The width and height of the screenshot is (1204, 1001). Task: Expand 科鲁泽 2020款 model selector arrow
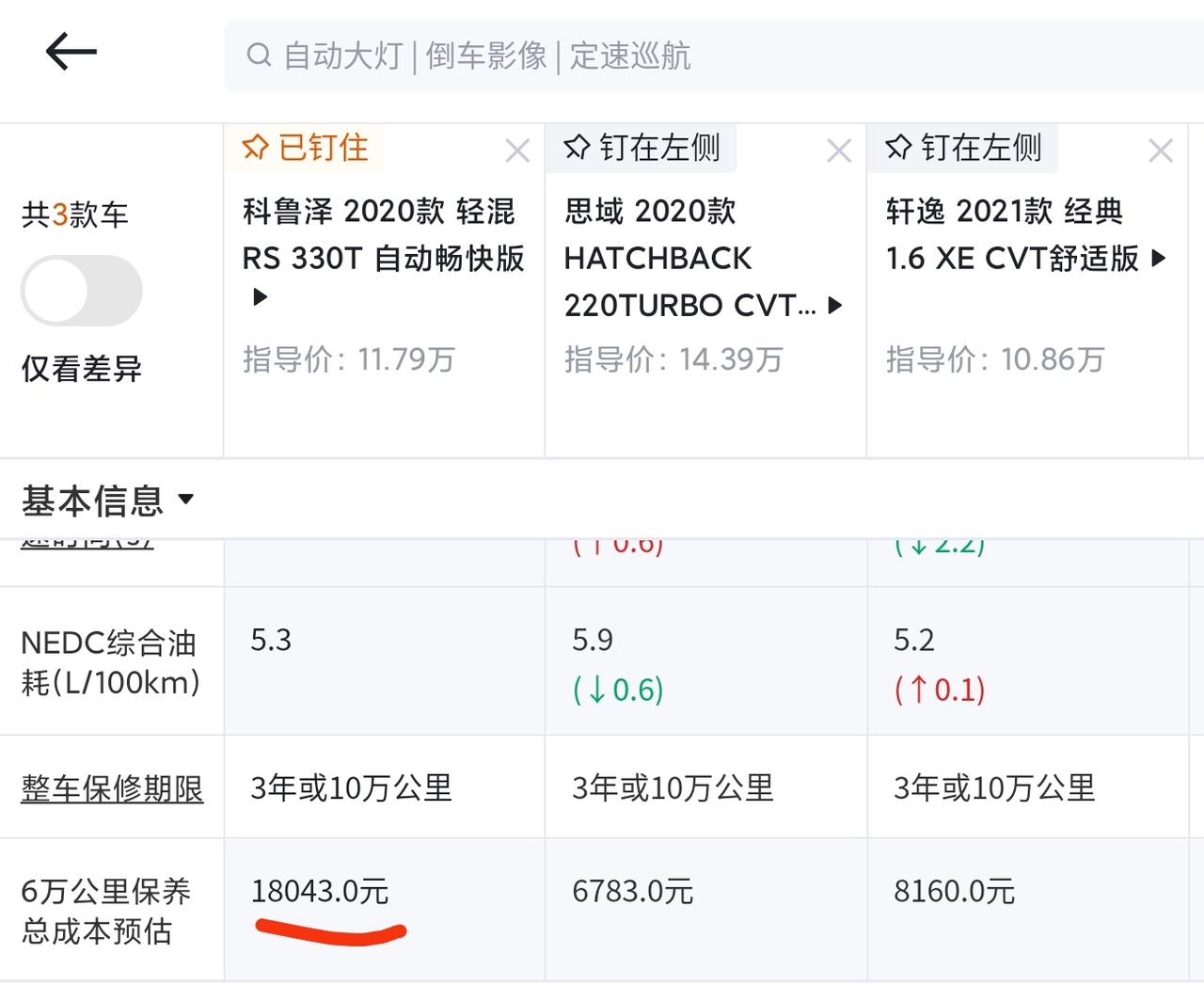261,298
